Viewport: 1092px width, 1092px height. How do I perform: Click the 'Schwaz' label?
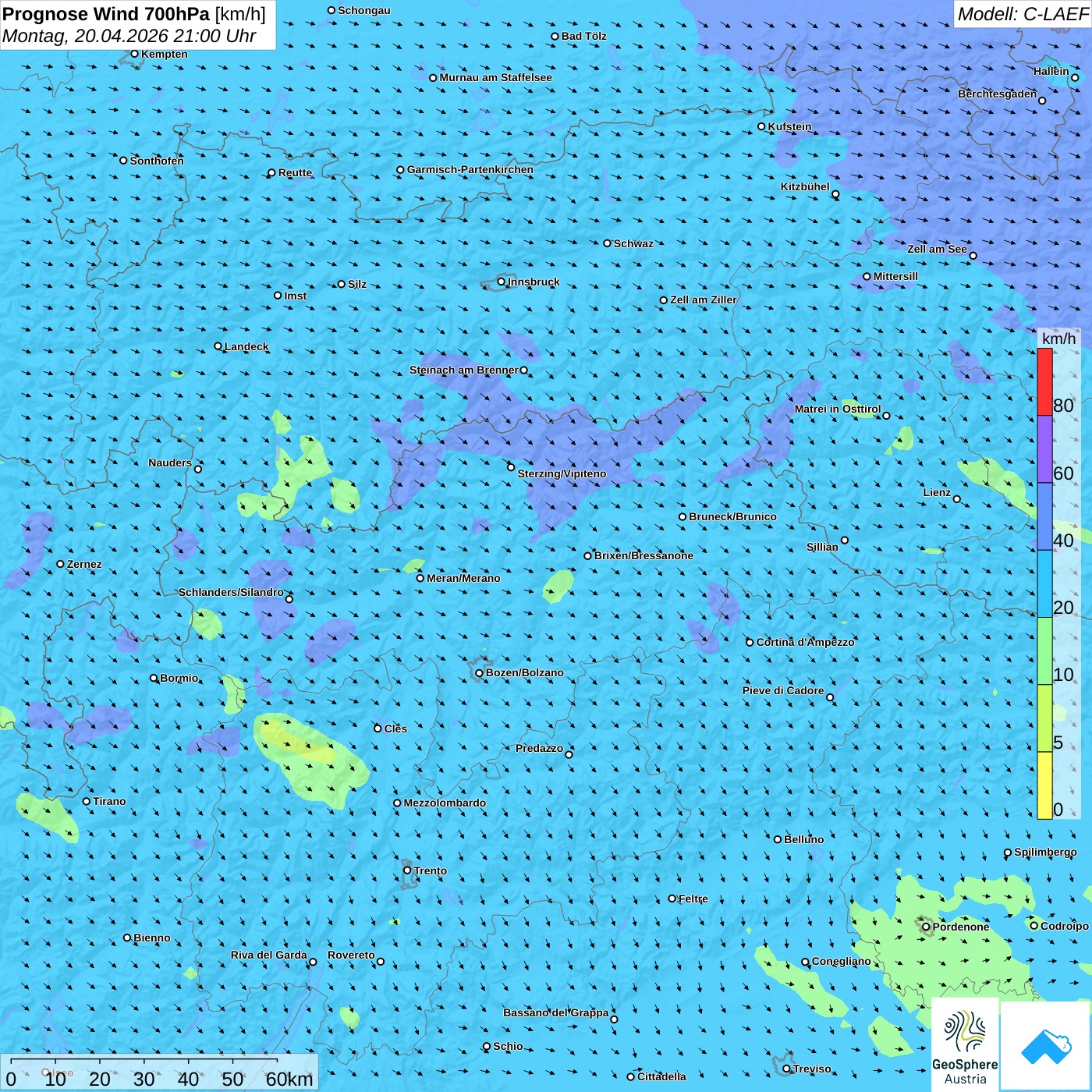pyautogui.click(x=633, y=243)
